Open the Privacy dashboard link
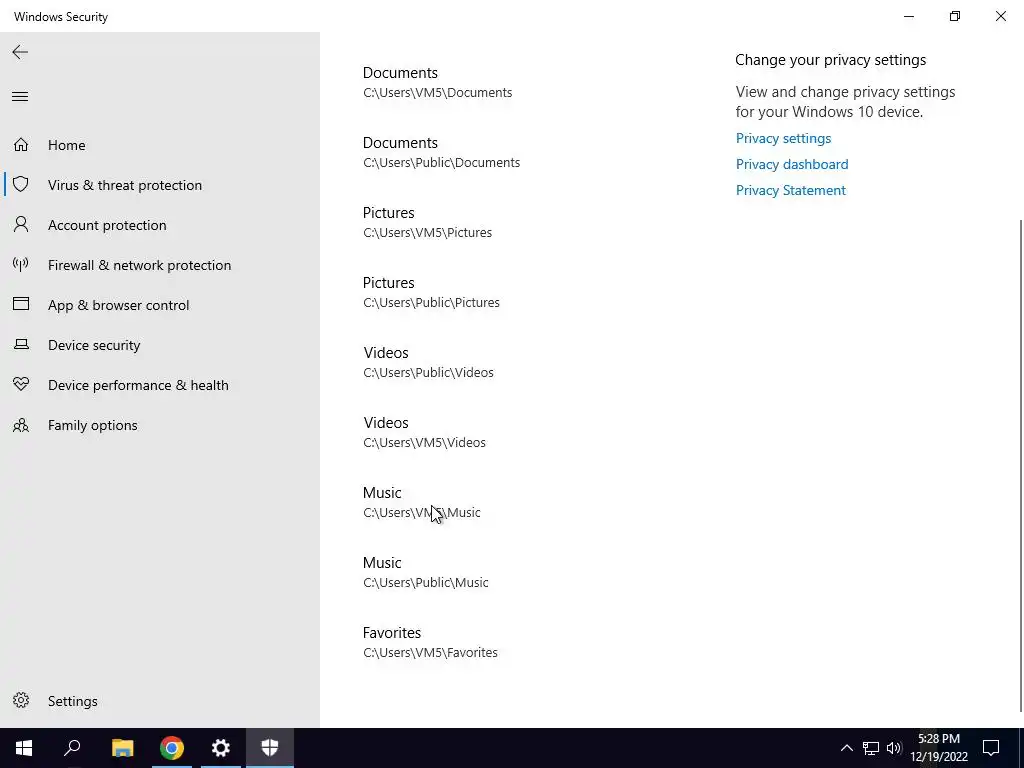Image resolution: width=1024 pixels, height=768 pixels. (792, 165)
